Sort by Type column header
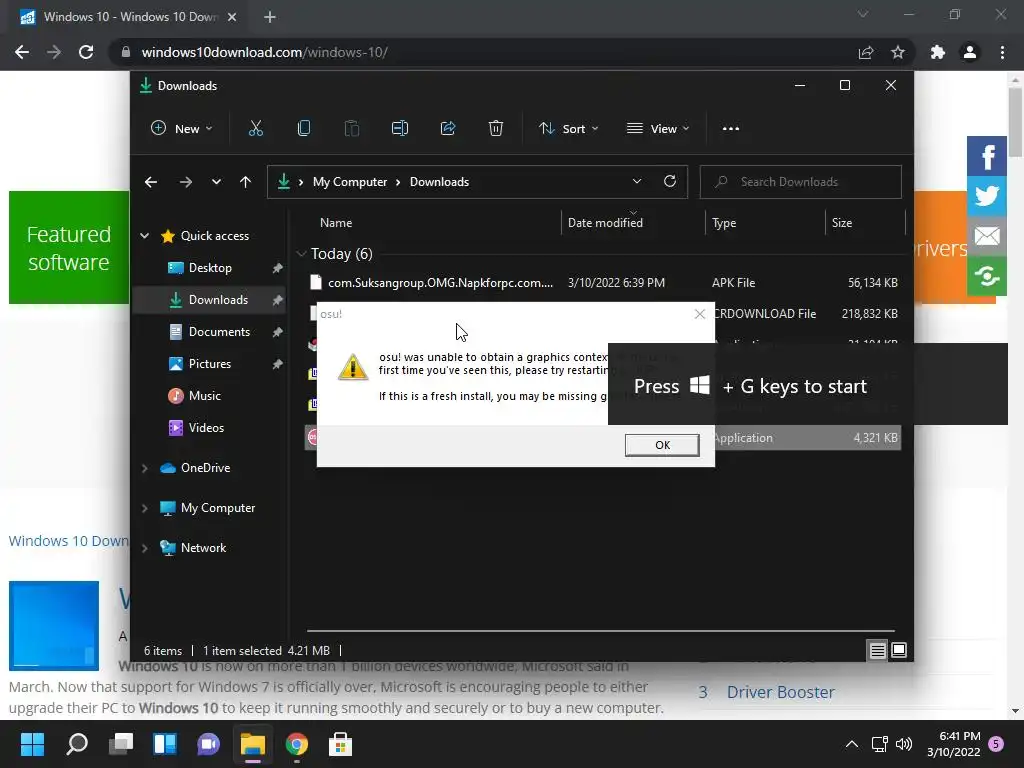Image resolution: width=1024 pixels, height=768 pixels. pyautogui.click(x=724, y=223)
